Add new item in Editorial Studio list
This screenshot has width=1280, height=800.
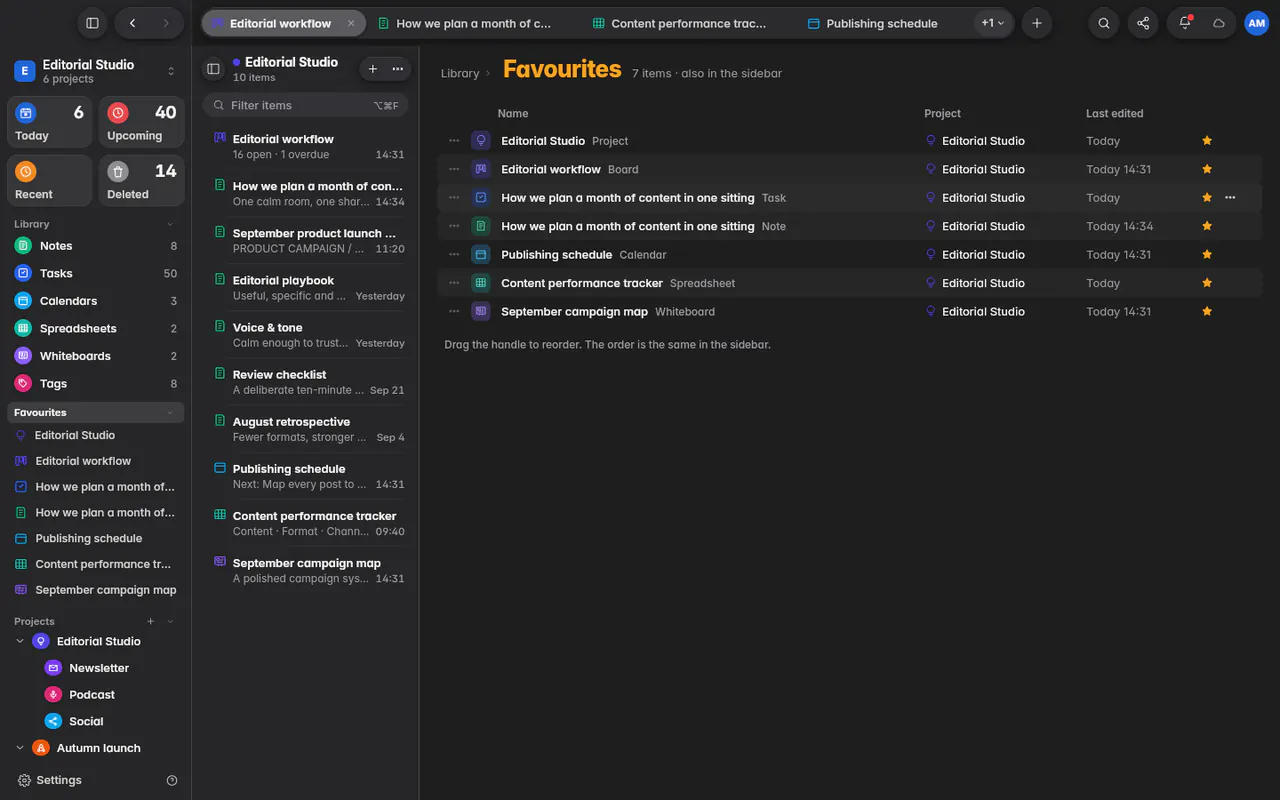pyautogui.click(x=372, y=69)
